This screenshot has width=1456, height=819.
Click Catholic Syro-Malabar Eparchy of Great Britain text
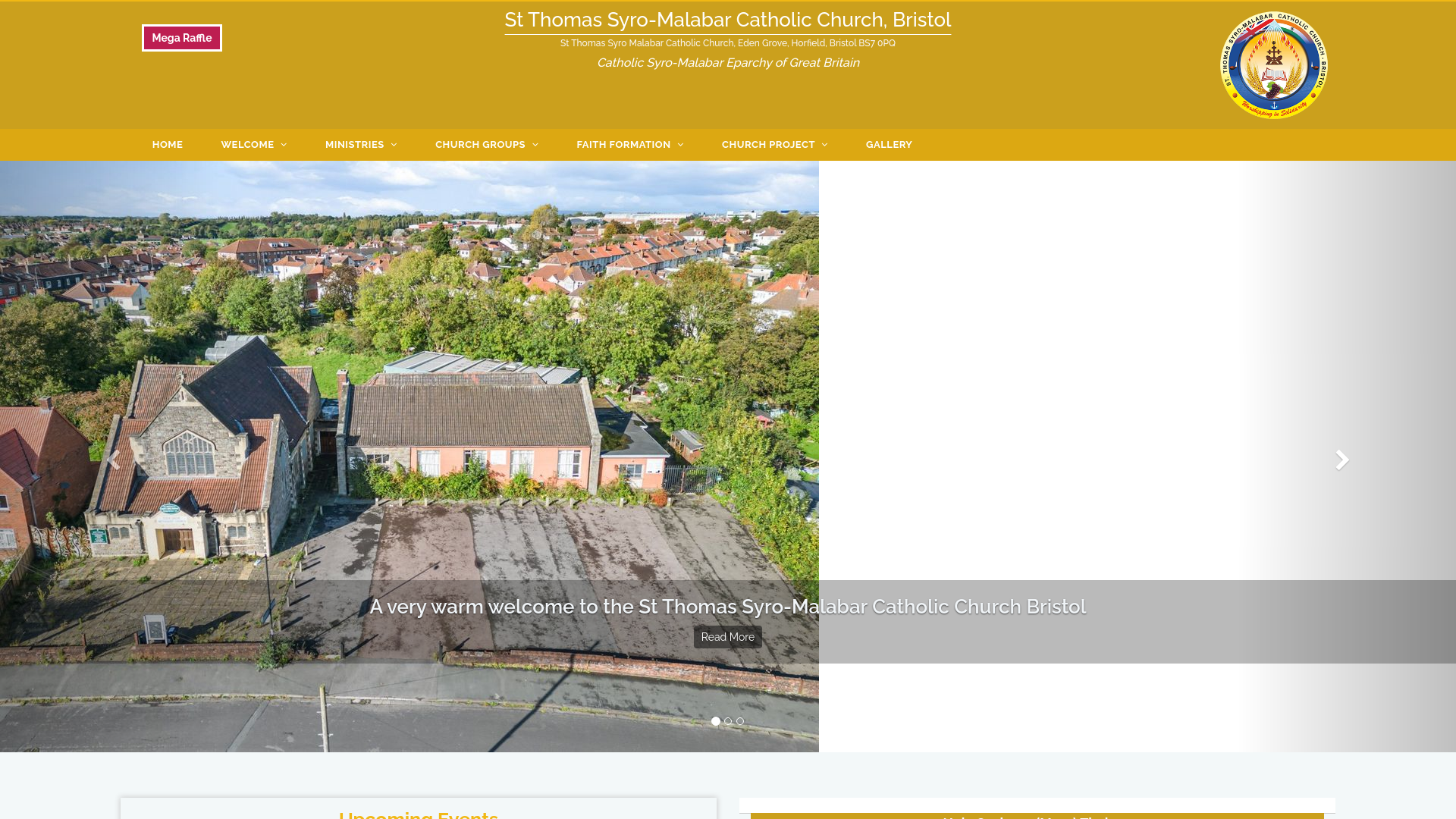[x=728, y=63]
